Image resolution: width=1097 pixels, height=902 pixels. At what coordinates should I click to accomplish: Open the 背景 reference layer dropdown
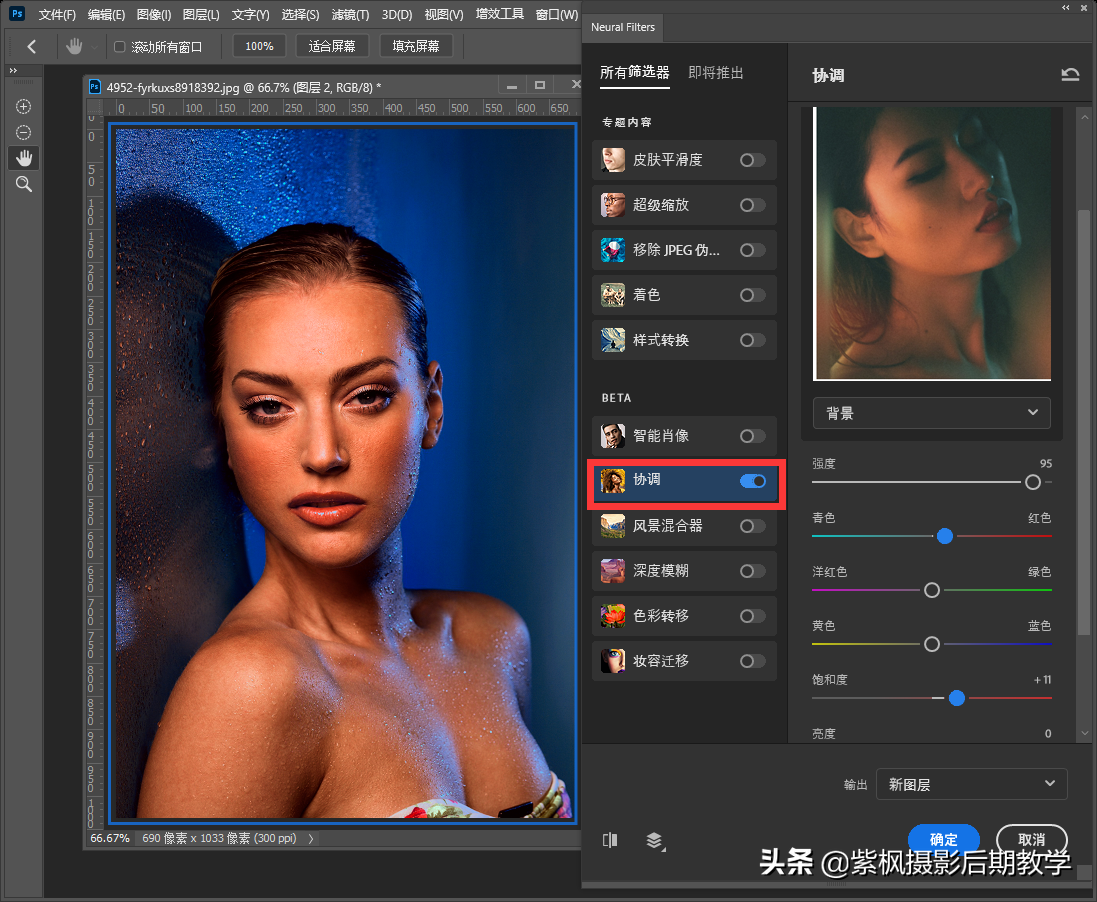[x=932, y=413]
